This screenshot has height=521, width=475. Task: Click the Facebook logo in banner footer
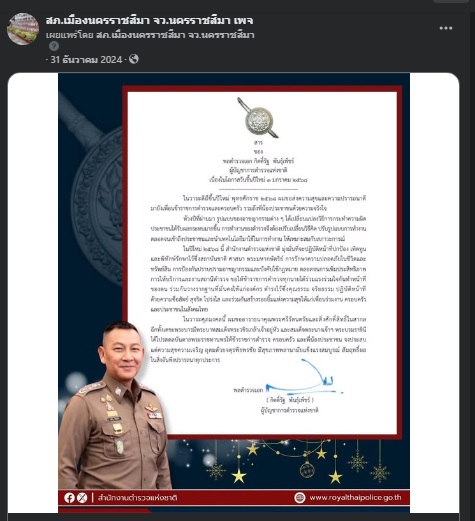[x=69, y=498]
